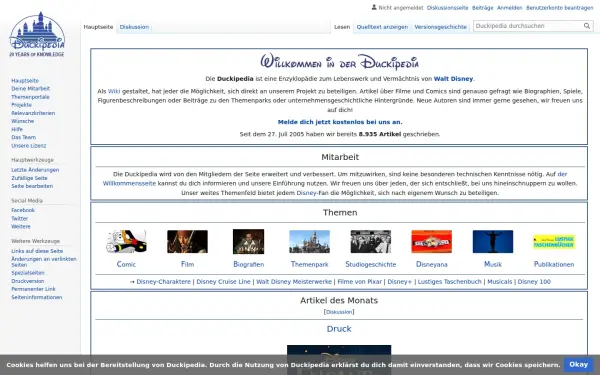Open the Druck article of the month

click(x=339, y=329)
